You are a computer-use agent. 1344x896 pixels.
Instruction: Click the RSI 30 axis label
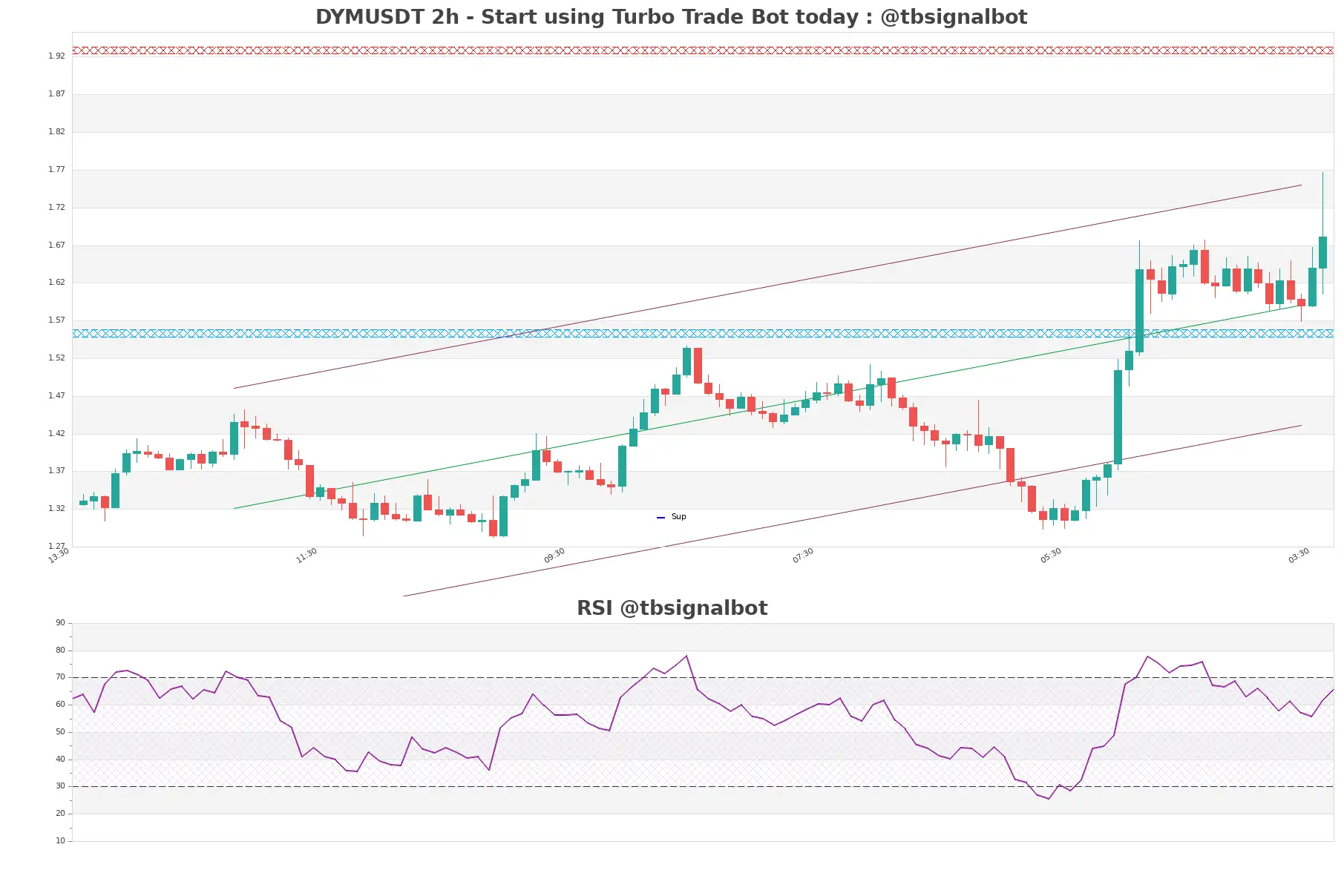point(60,786)
